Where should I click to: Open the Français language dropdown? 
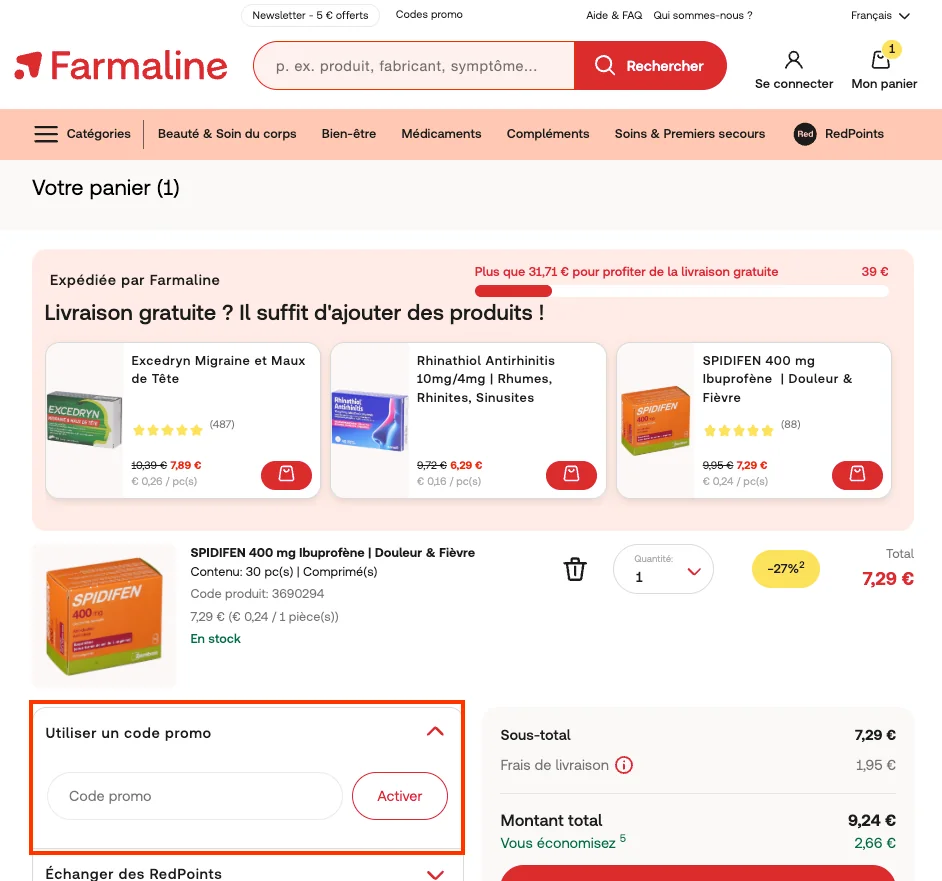pyautogui.click(x=880, y=16)
